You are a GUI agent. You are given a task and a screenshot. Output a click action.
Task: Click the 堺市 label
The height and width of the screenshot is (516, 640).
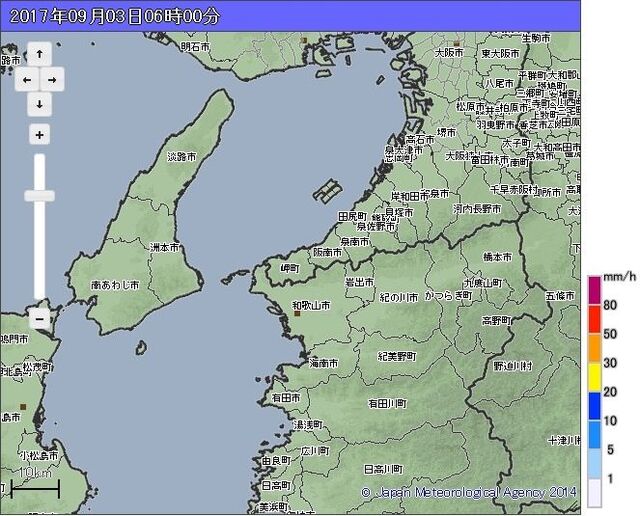click(x=446, y=133)
